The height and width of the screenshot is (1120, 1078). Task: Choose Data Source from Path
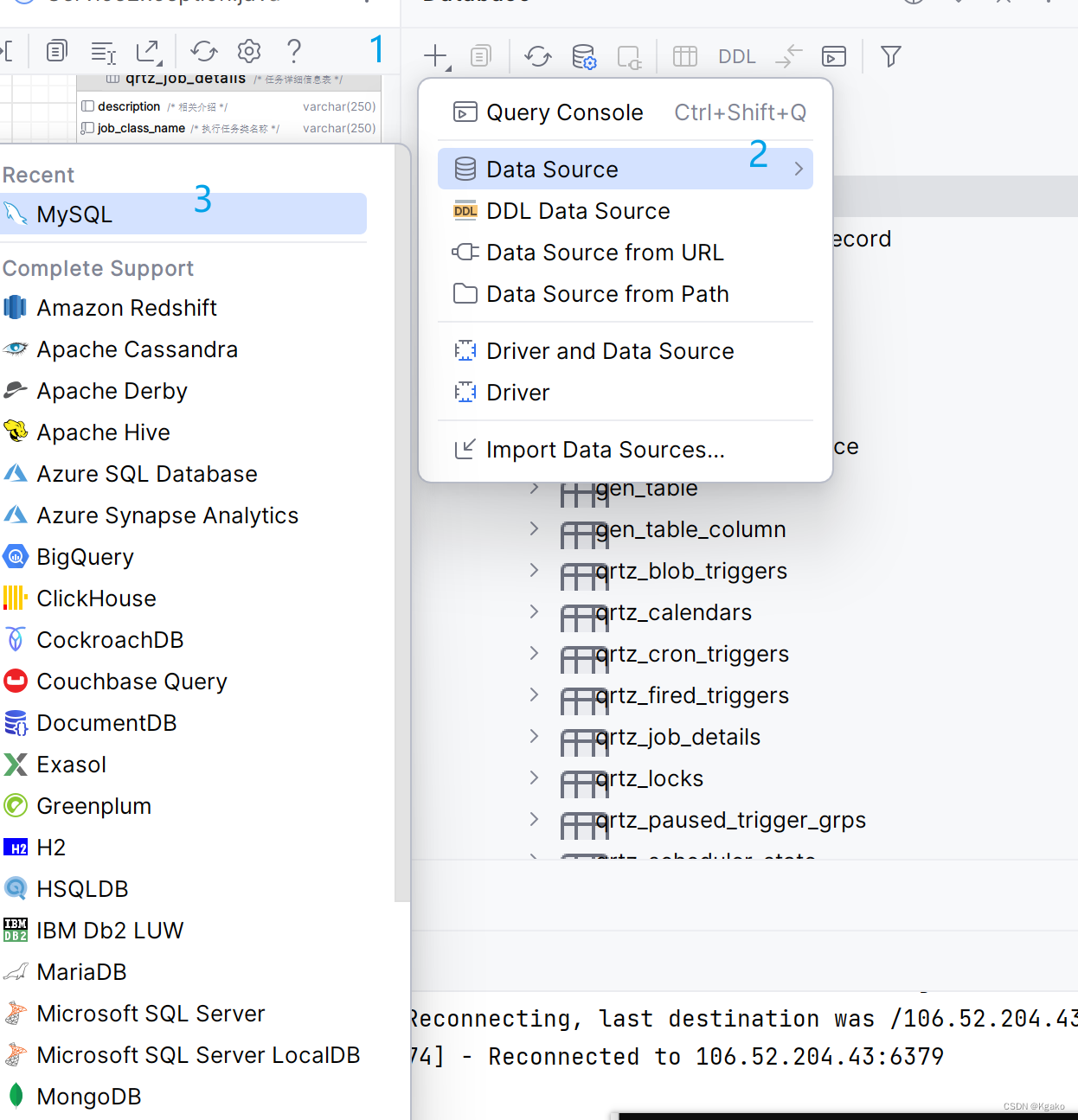tap(626, 294)
